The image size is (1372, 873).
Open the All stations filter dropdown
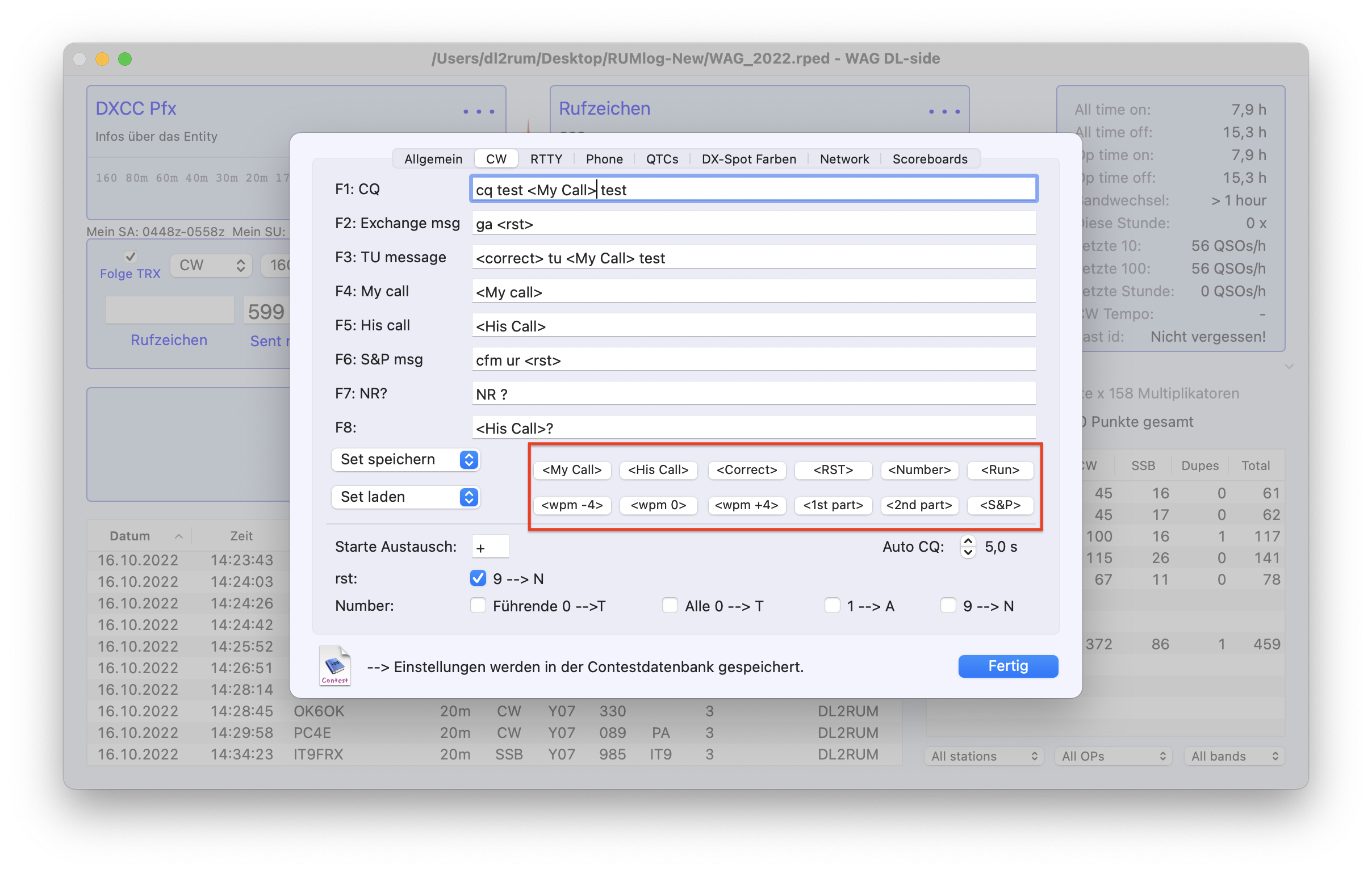pos(984,756)
